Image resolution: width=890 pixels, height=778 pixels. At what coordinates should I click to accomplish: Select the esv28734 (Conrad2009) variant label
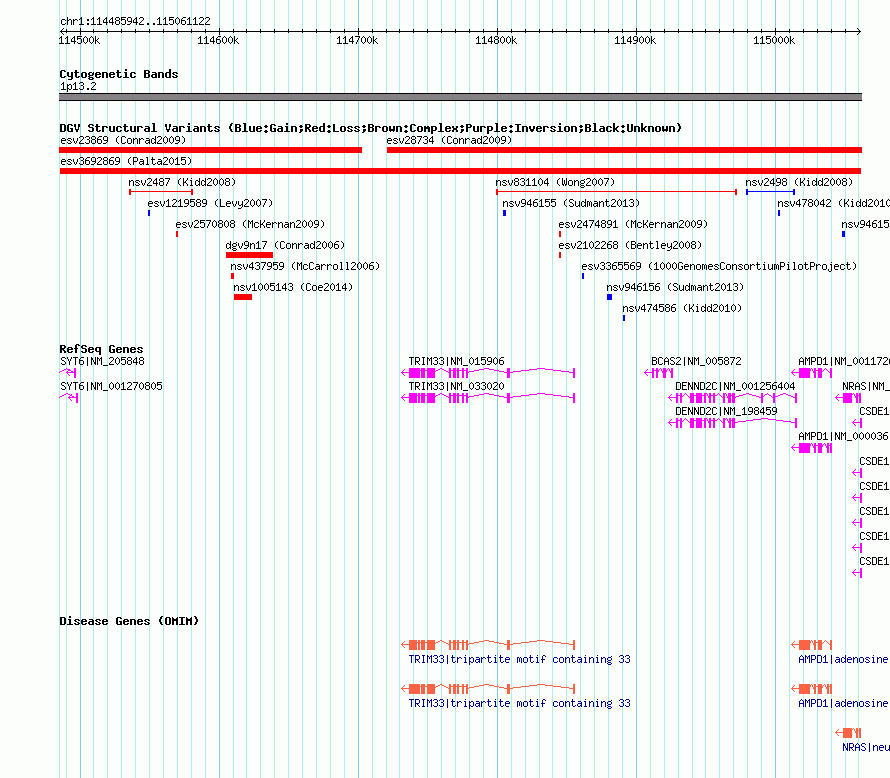(x=449, y=140)
